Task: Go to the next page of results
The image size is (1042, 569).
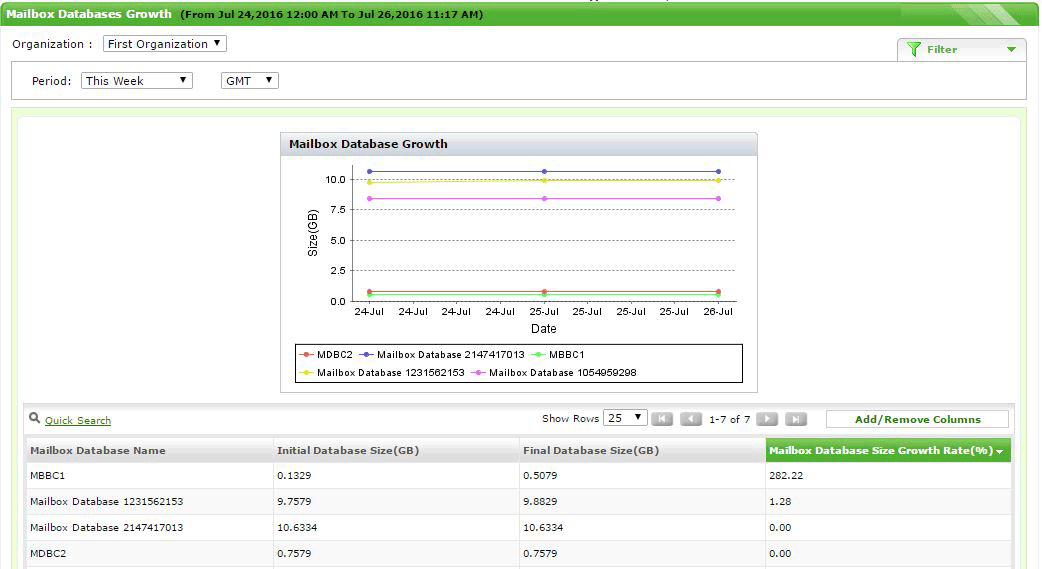Action: pos(767,419)
